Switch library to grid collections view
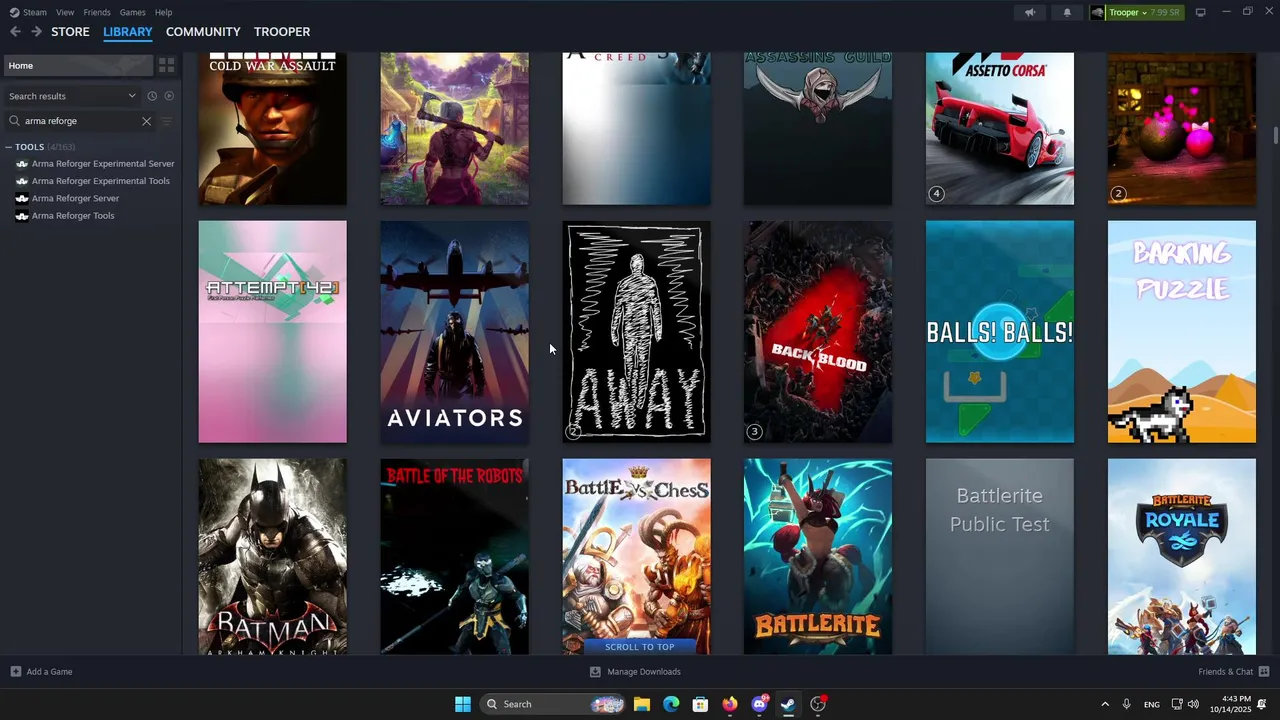This screenshot has height=720, width=1280. [167, 65]
